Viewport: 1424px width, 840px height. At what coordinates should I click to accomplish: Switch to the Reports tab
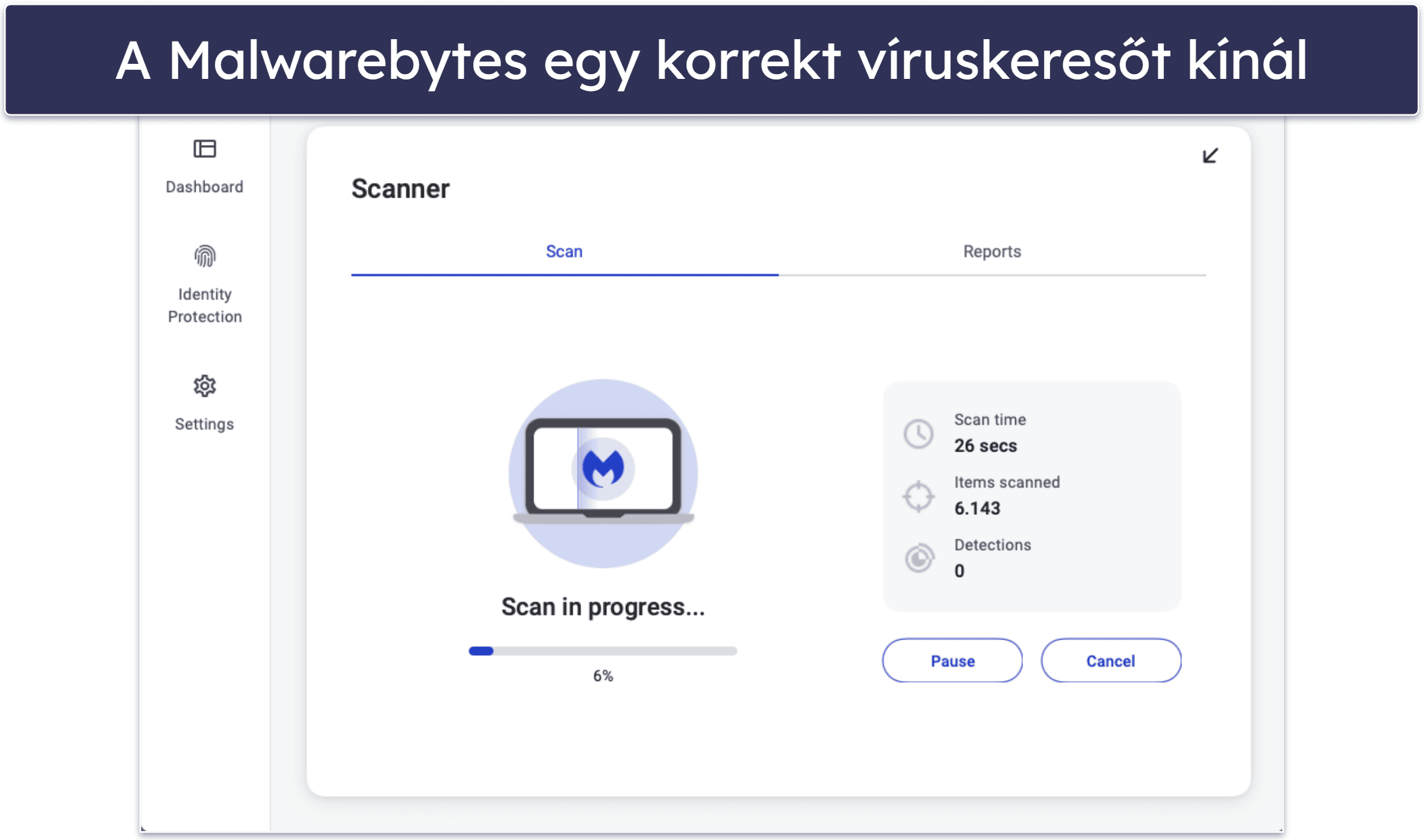[992, 252]
